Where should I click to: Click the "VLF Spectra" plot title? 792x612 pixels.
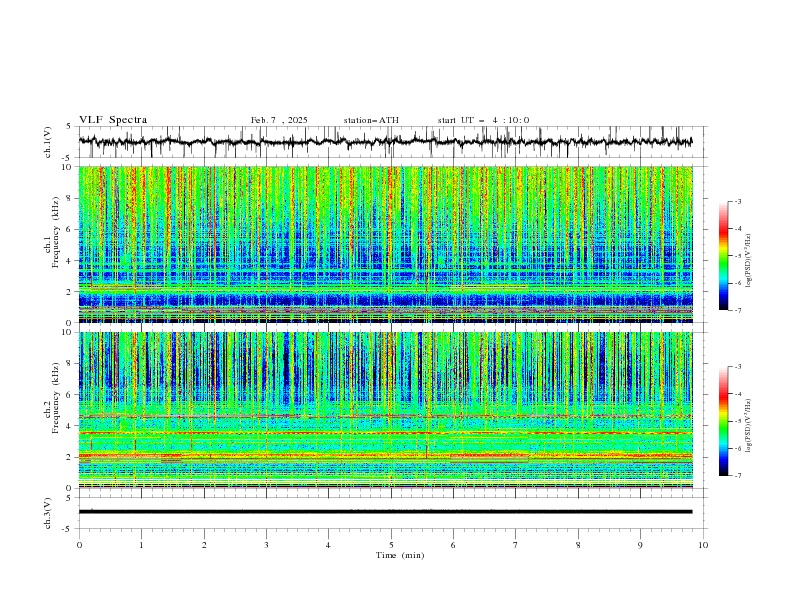pyautogui.click(x=113, y=120)
